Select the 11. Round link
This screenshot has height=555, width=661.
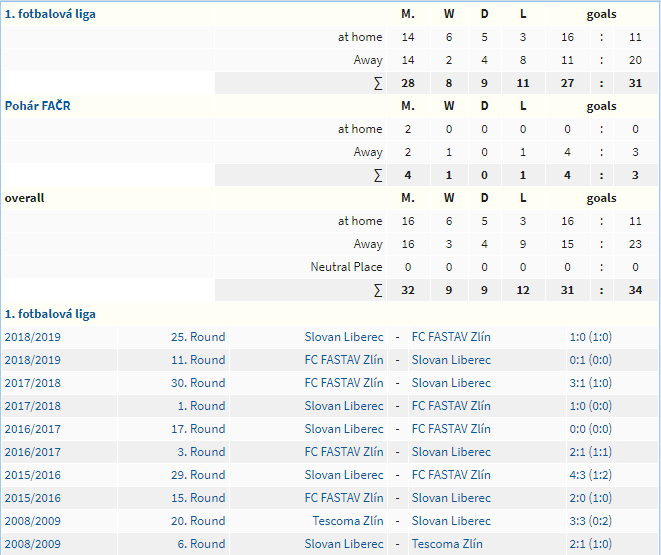(198, 360)
